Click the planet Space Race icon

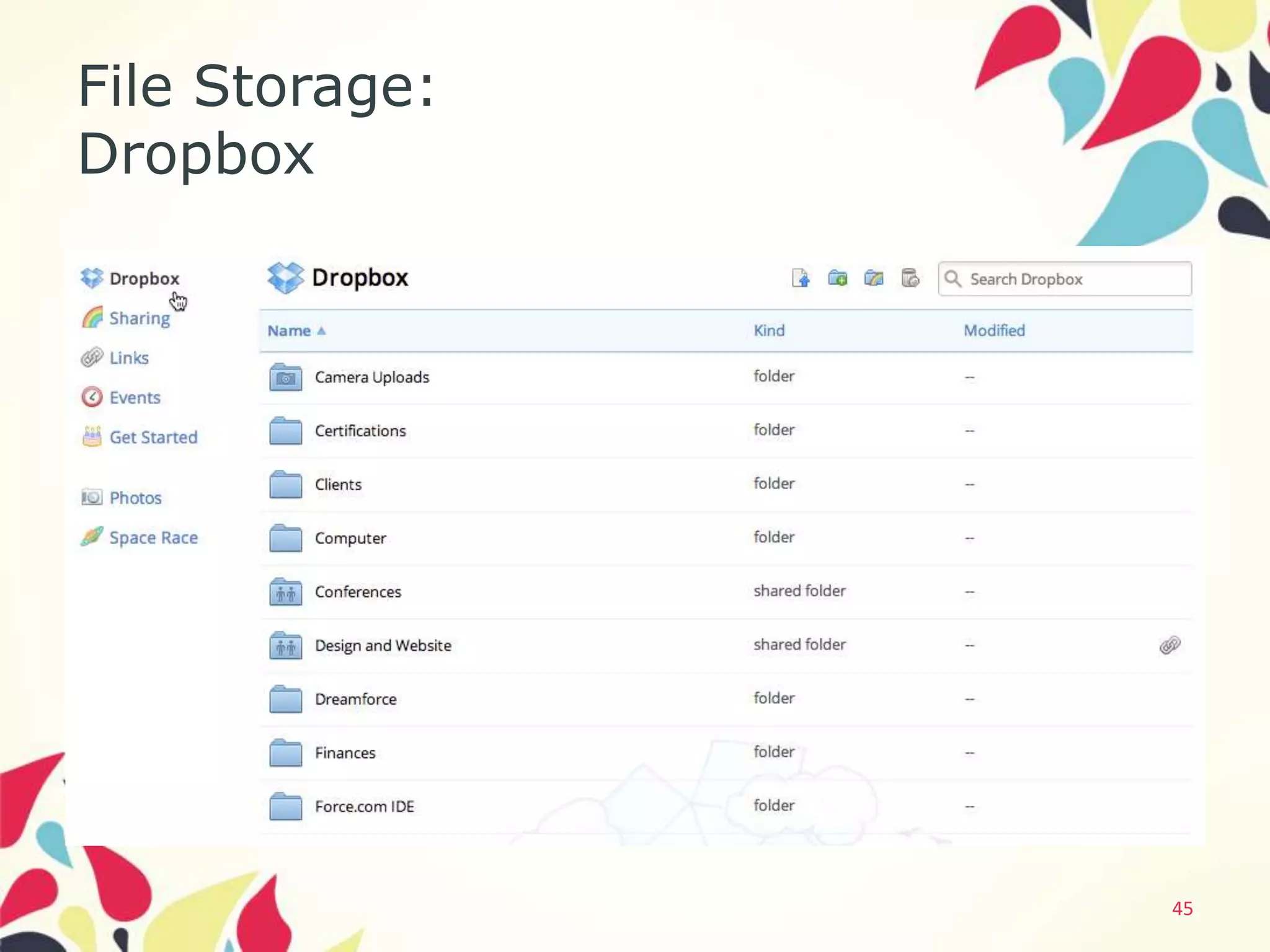92,537
